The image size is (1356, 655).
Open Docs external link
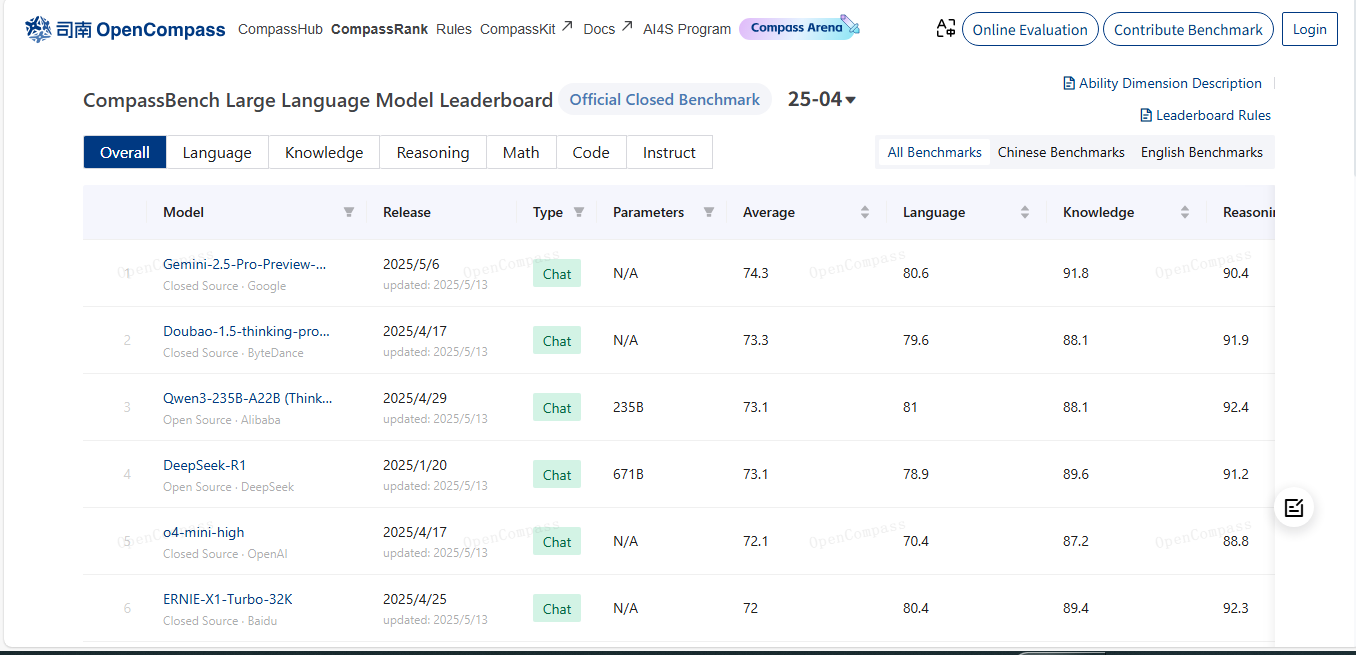click(x=608, y=29)
